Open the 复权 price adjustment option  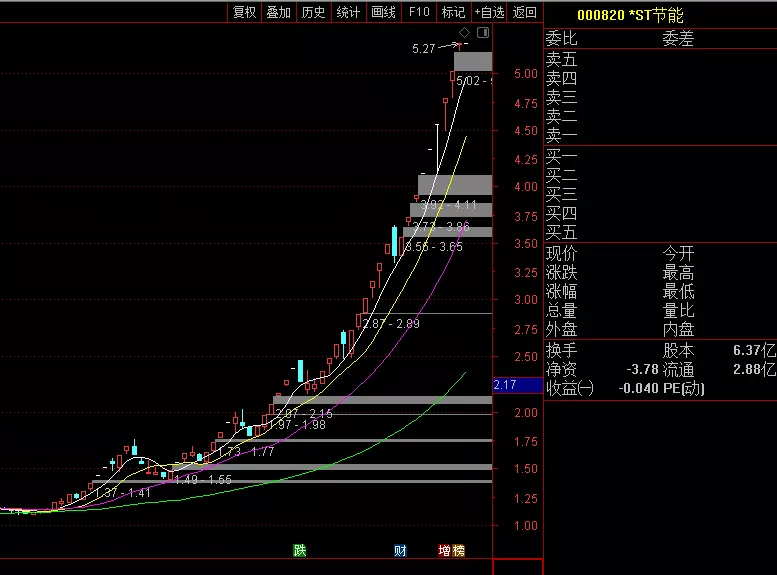click(244, 12)
